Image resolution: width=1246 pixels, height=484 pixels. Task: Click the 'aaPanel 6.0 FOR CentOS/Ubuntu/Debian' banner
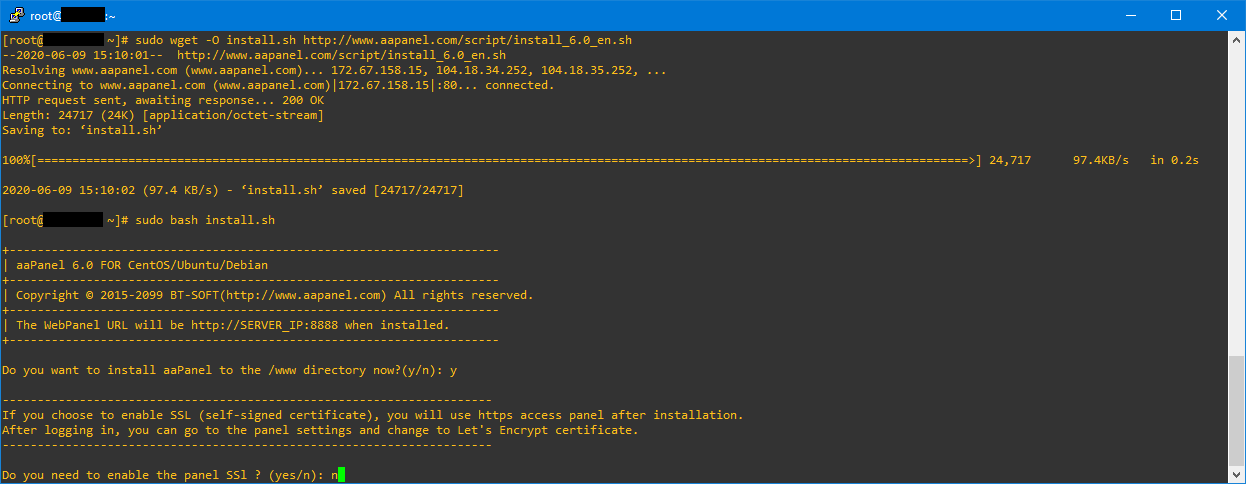point(142,265)
